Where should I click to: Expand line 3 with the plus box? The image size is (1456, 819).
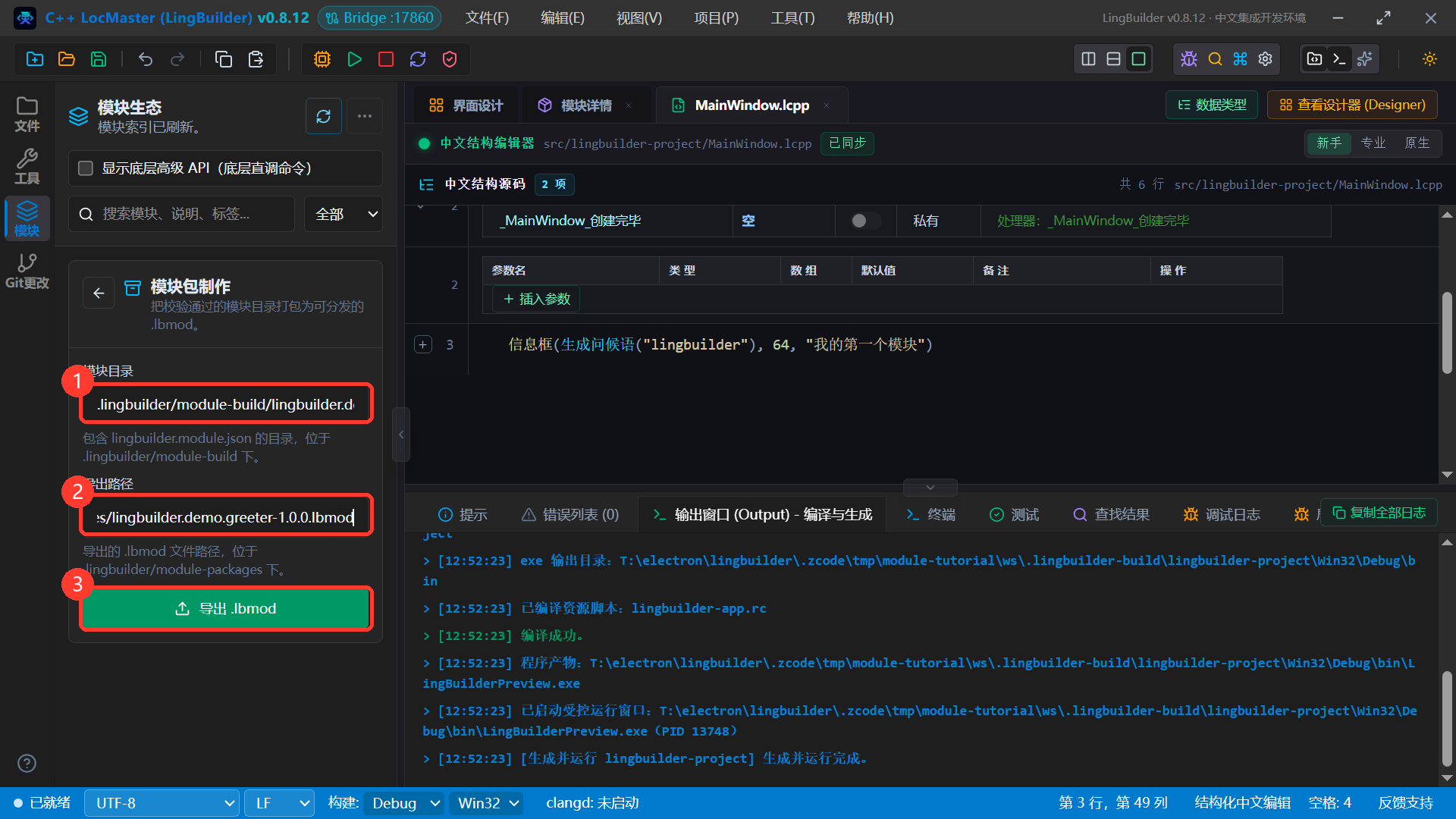pos(423,344)
